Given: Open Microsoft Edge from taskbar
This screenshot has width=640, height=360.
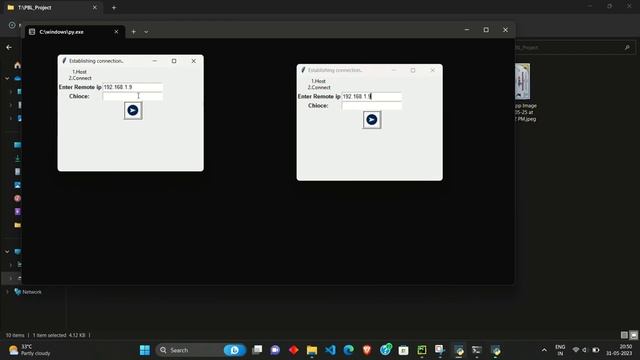Looking at the screenshot, I should pos(349,350).
